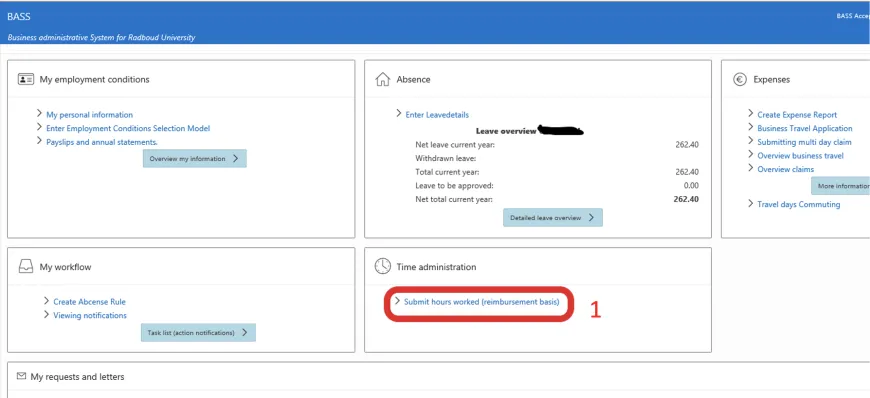Click bold Net total current year 262.40
The width and height of the screenshot is (870, 398).
click(x=687, y=199)
